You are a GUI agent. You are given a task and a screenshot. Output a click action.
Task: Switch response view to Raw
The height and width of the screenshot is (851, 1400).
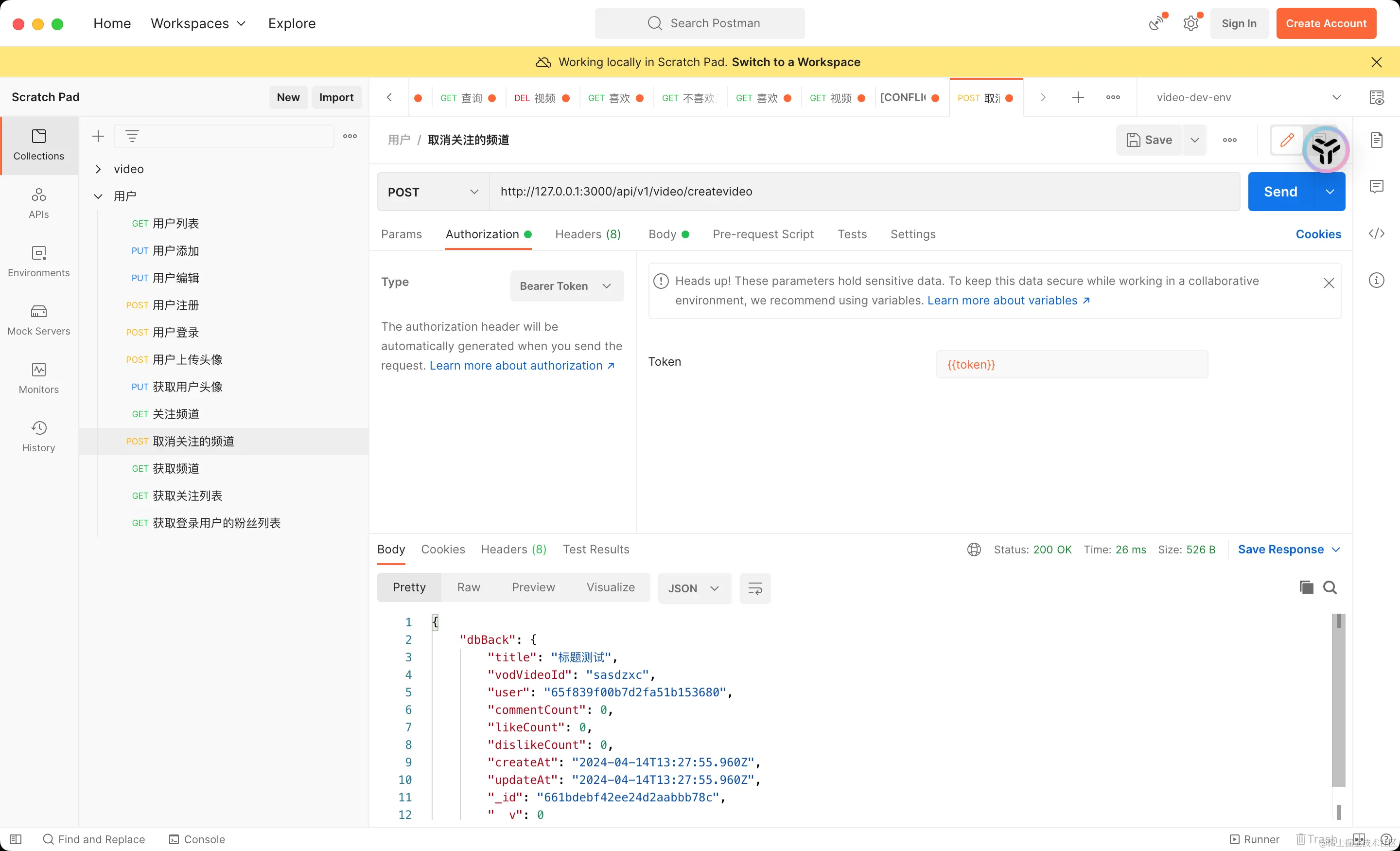[468, 587]
